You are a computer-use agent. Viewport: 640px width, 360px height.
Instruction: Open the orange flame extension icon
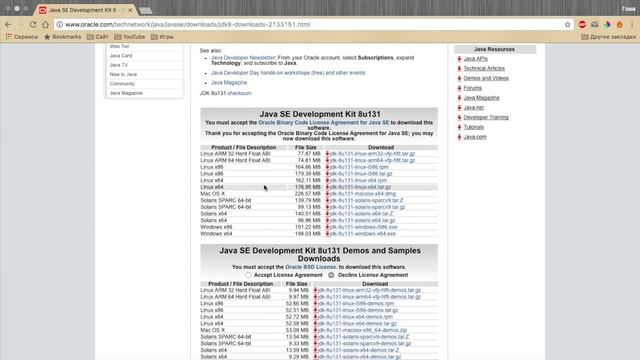(x=620, y=24)
